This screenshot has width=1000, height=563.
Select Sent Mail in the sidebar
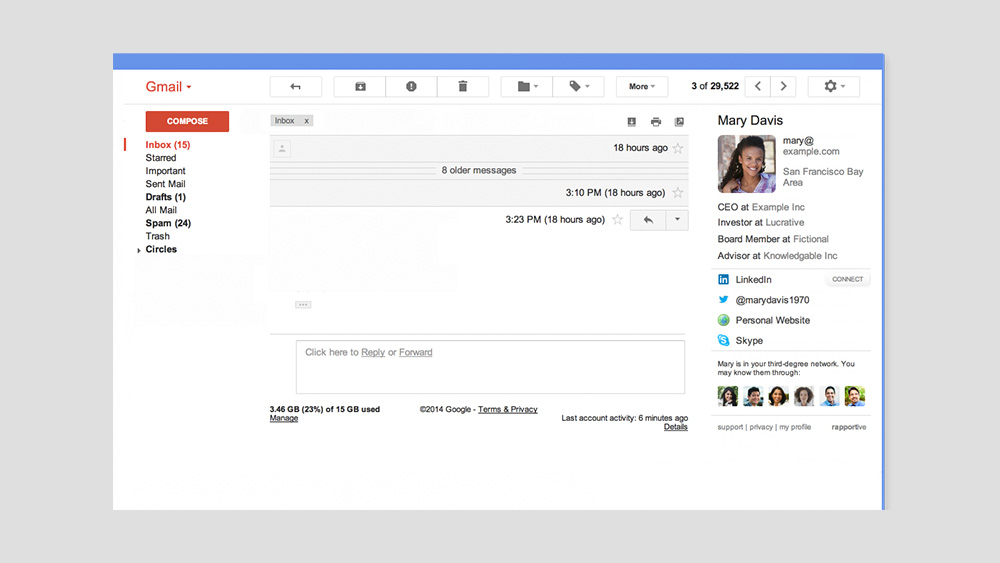click(x=165, y=184)
